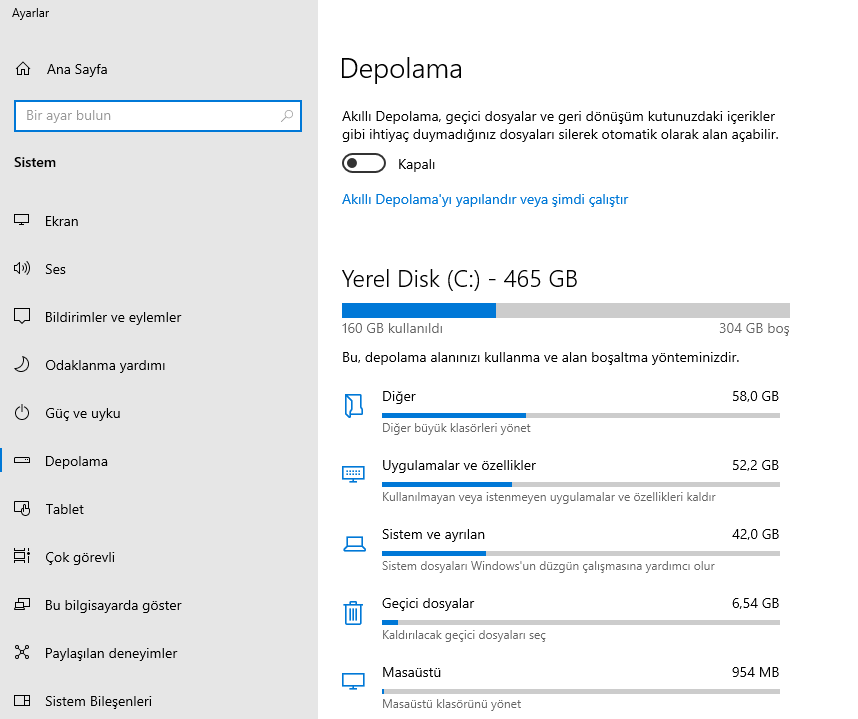This screenshot has height=719, width=858.
Task: Select Paylaşılan deneyimler in the sidebar
Action: (x=110, y=653)
